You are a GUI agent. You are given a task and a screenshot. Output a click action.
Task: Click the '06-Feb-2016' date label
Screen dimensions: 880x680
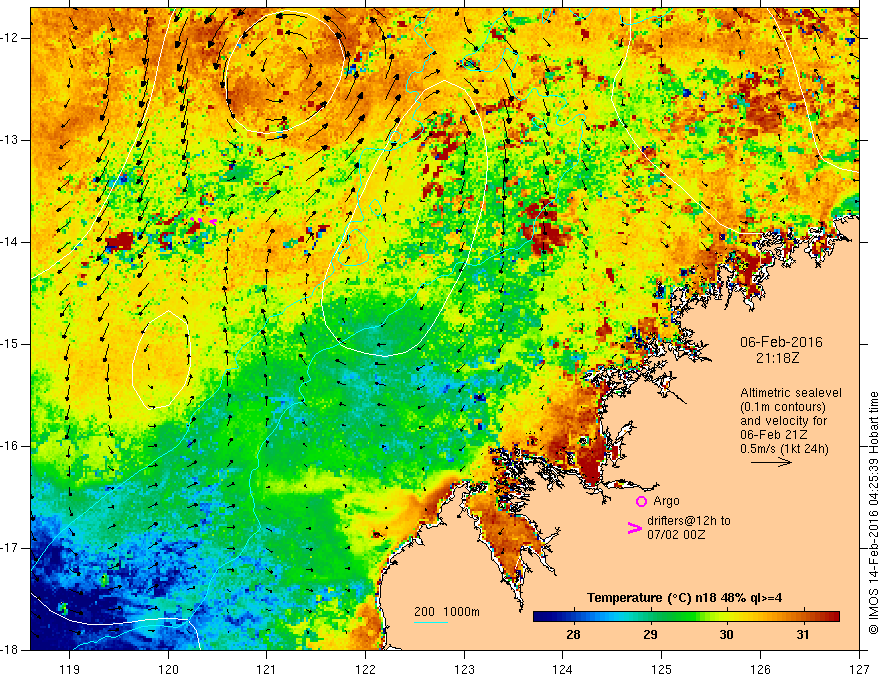[x=781, y=342]
